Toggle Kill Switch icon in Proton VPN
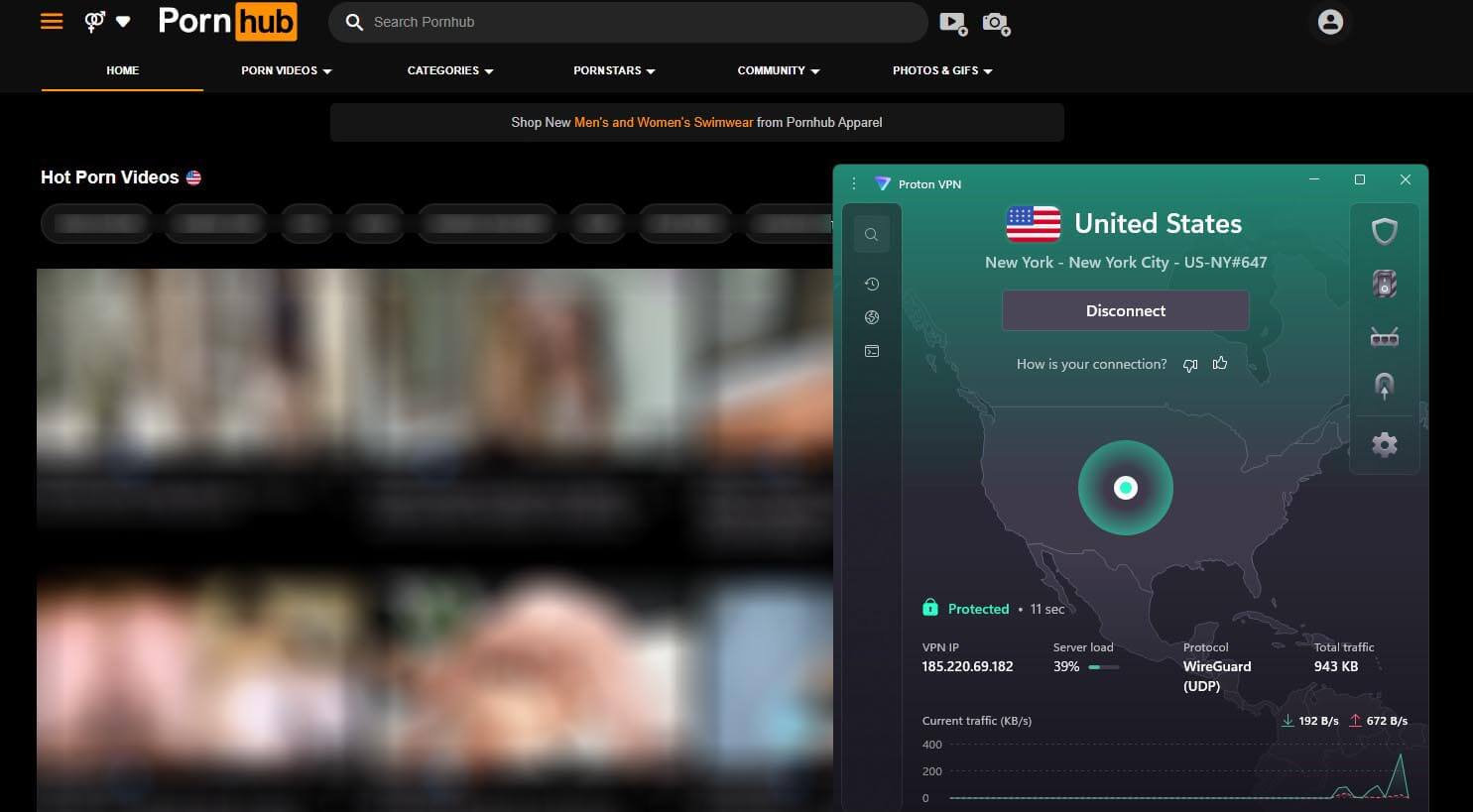 click(1385, 285)
